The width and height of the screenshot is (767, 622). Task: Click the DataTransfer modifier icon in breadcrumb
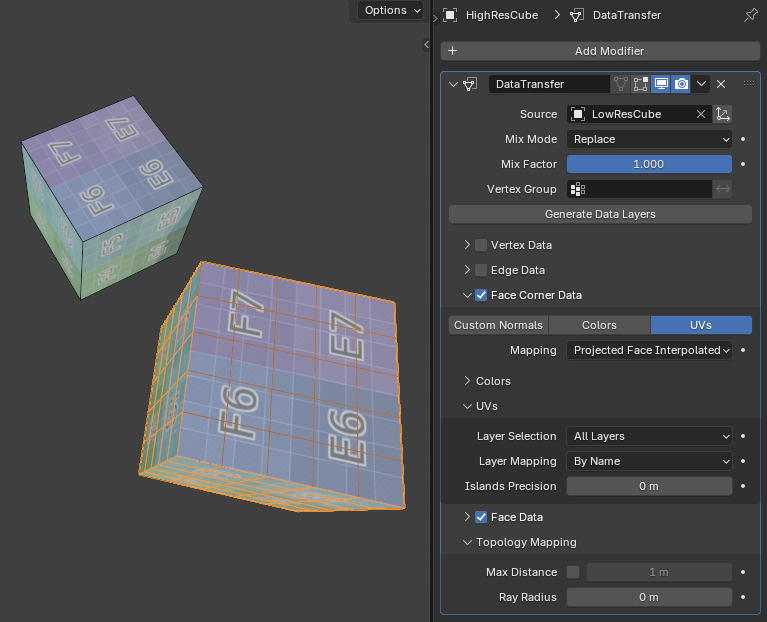coord(577,15)
